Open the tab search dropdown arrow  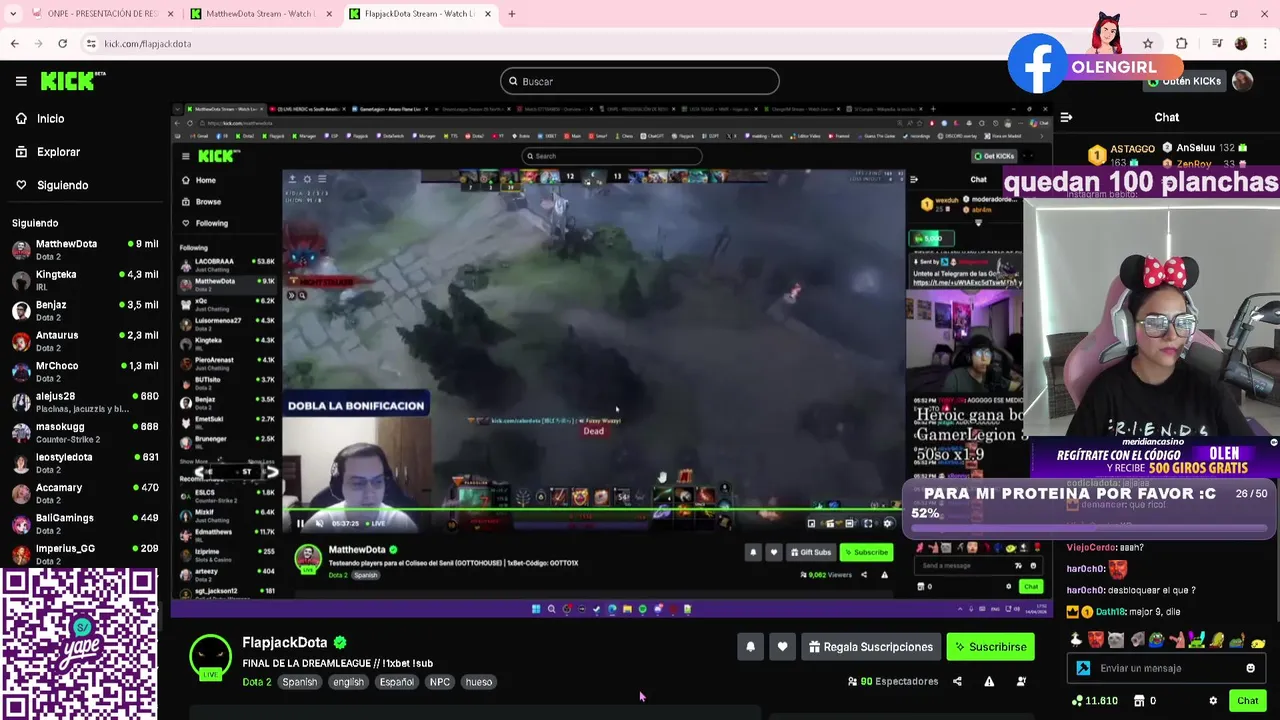pos(13,14)
